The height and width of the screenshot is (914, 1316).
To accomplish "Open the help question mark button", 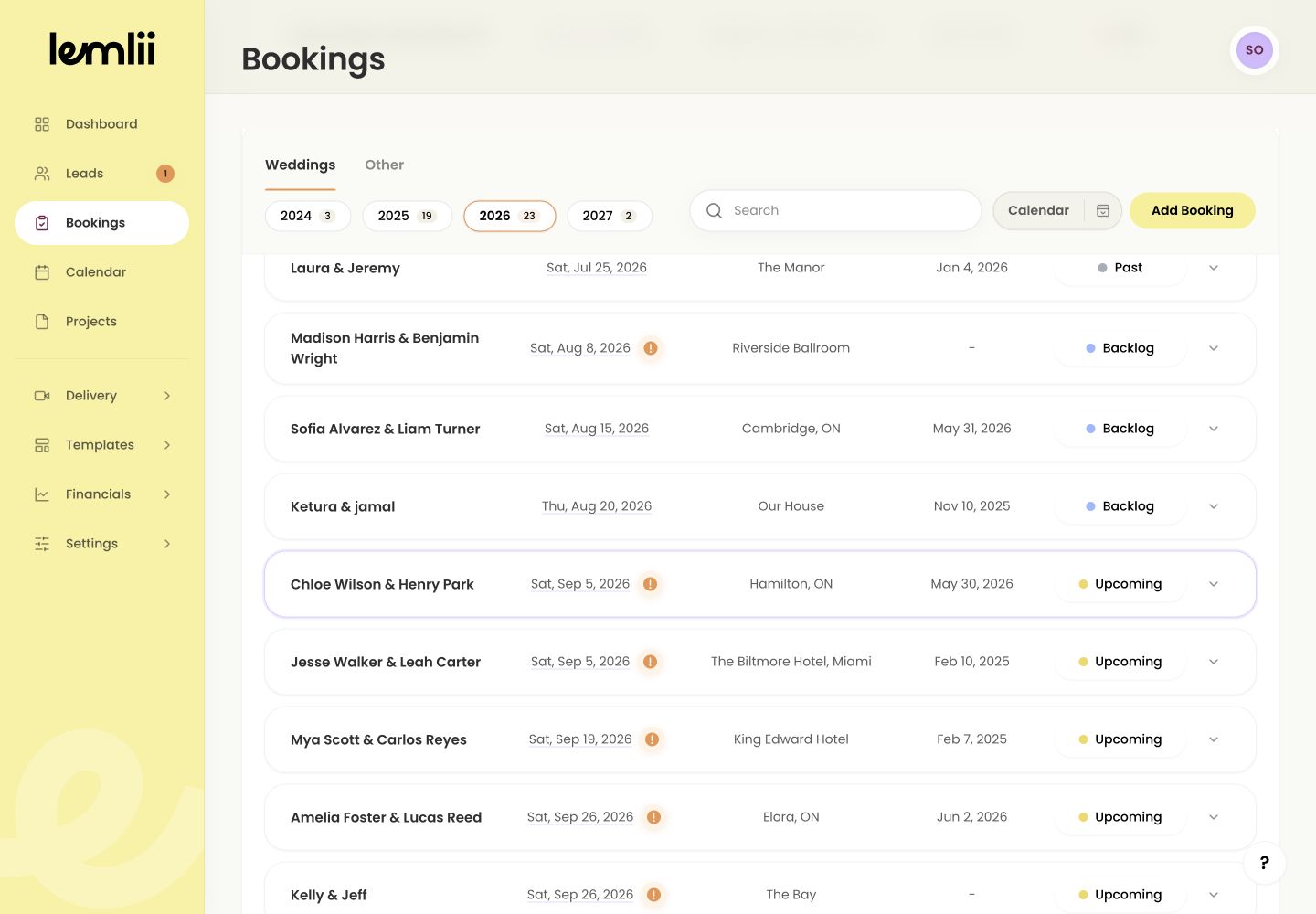I will click(x=1265, y=863).
